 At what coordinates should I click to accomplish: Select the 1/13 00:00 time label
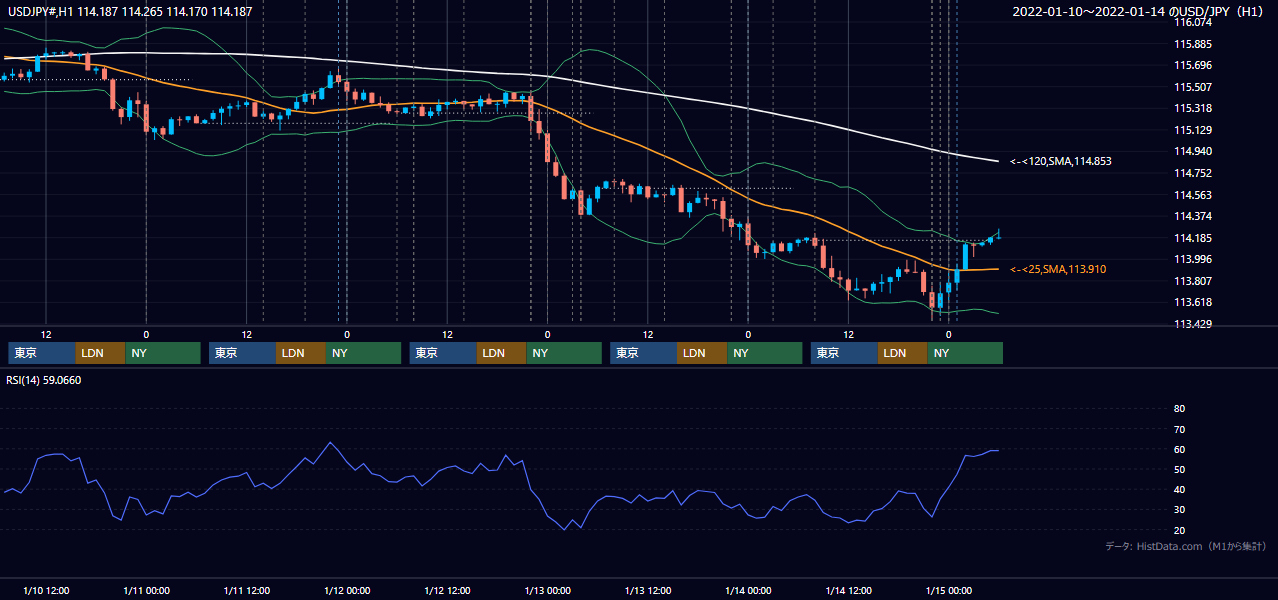(548, 590)
